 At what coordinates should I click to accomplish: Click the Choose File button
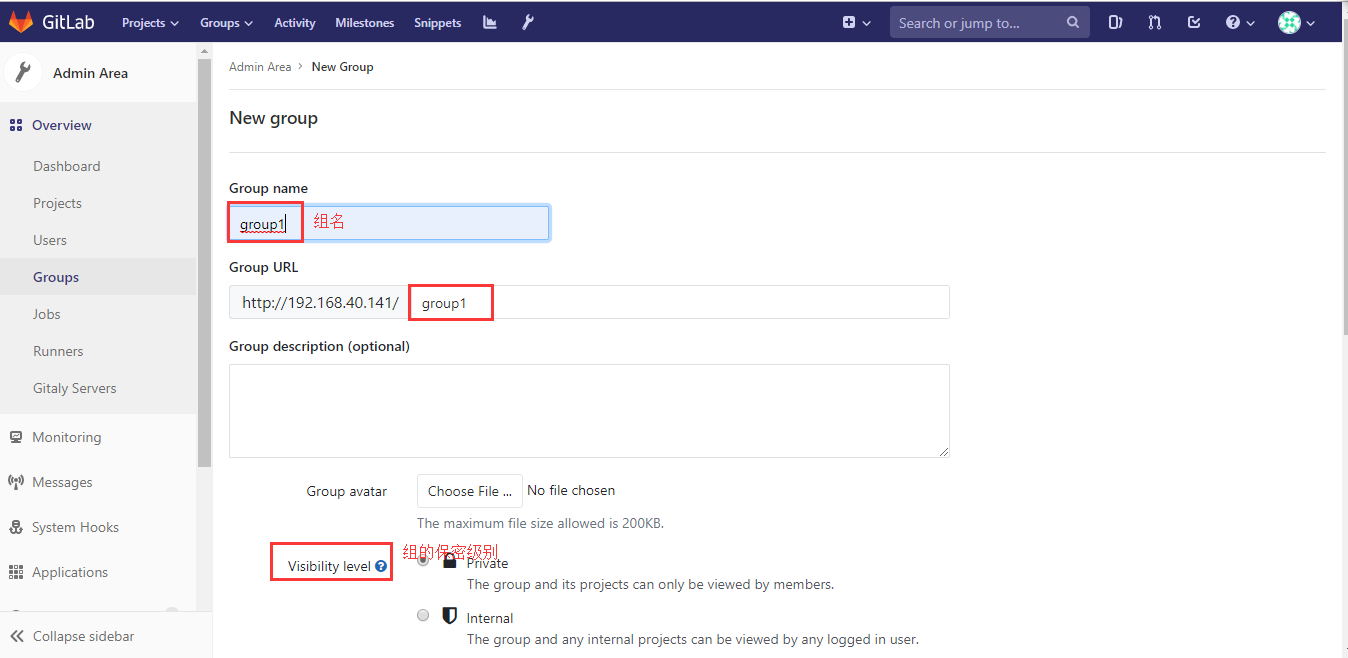(x=469, y=491)
